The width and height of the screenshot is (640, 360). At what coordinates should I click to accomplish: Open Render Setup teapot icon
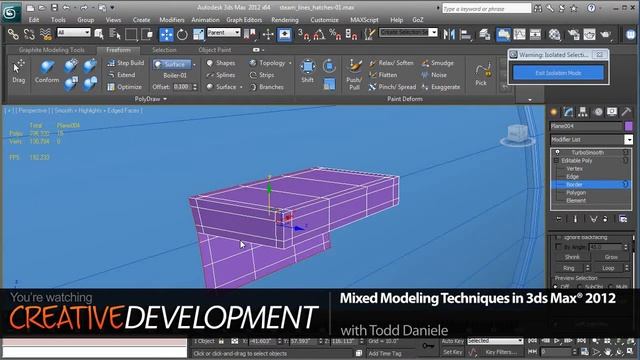(x=573, y=35)
